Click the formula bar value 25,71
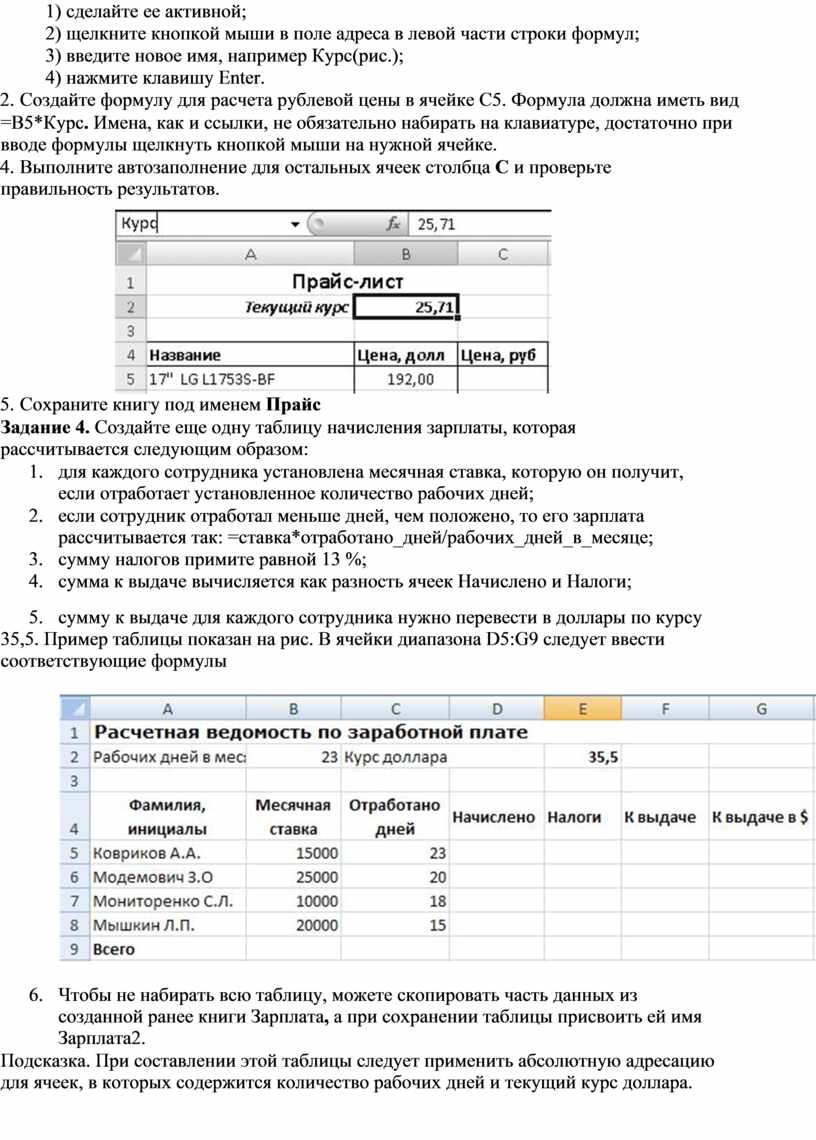The height and width of the screenshot is (1140, 816). 436,224
